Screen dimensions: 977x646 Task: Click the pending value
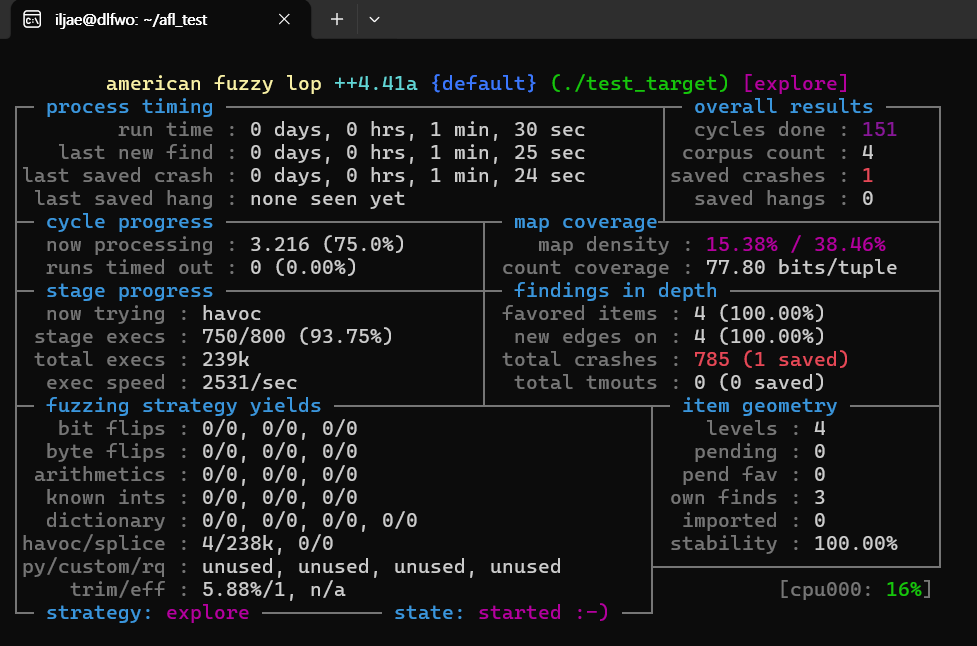tap(819, 452)
